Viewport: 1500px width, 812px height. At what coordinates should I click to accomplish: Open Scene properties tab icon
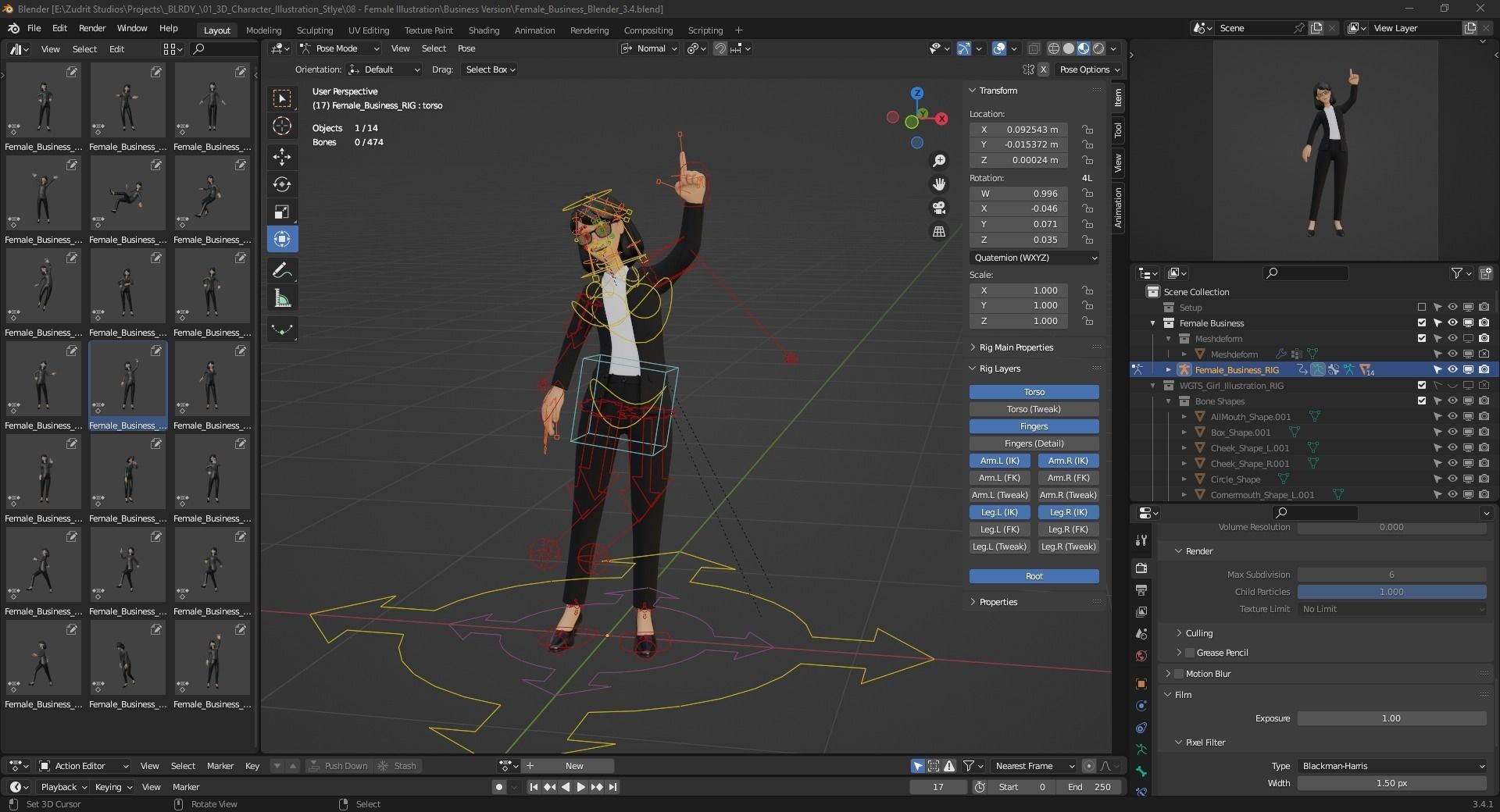(x=1141, y=633)
